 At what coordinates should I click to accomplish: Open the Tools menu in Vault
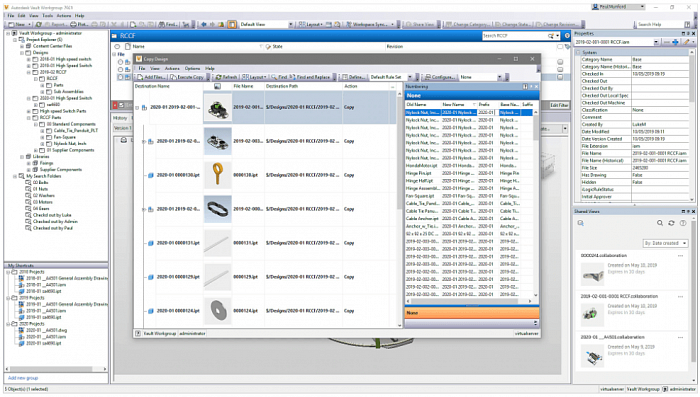47,16
